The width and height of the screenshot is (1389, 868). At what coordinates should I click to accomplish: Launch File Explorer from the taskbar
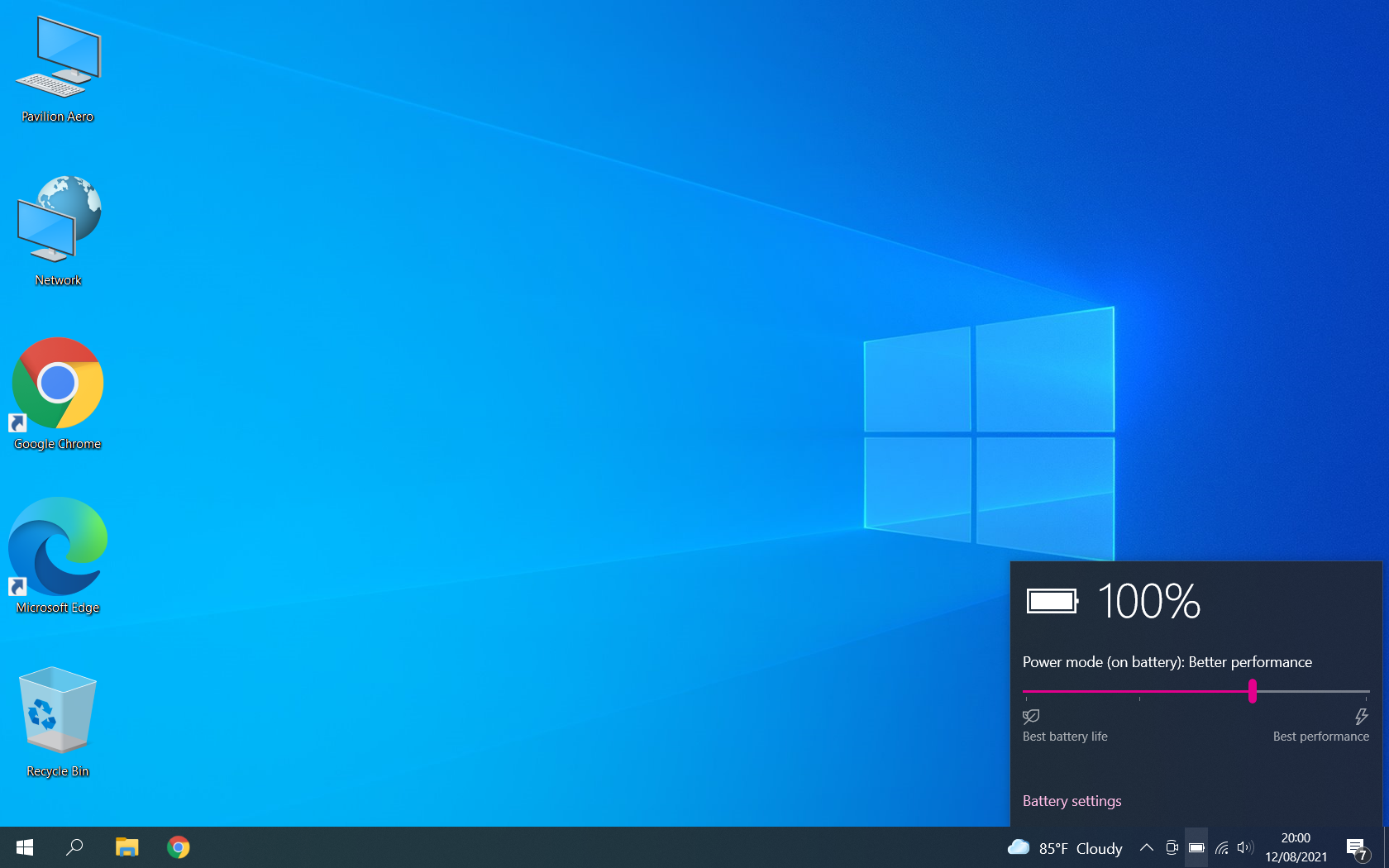[126, 847]
